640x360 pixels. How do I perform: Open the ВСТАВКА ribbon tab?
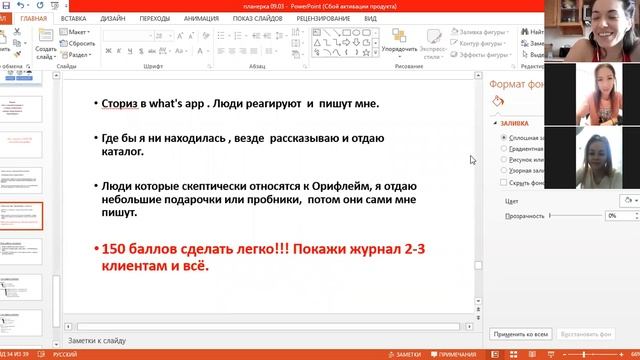pyautogui.click(x=73, y=19)
